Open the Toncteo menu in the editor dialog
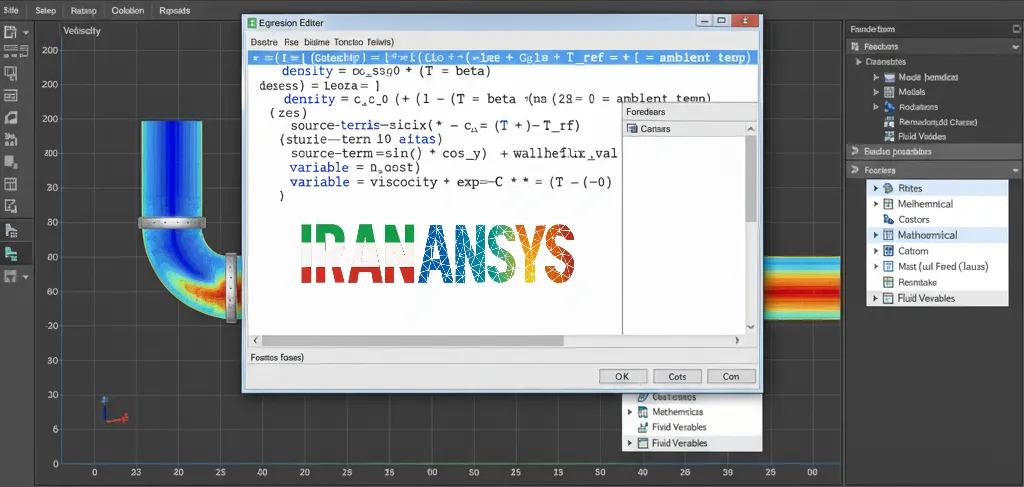This screenshot has width=1024, height=487. point(349,41)
